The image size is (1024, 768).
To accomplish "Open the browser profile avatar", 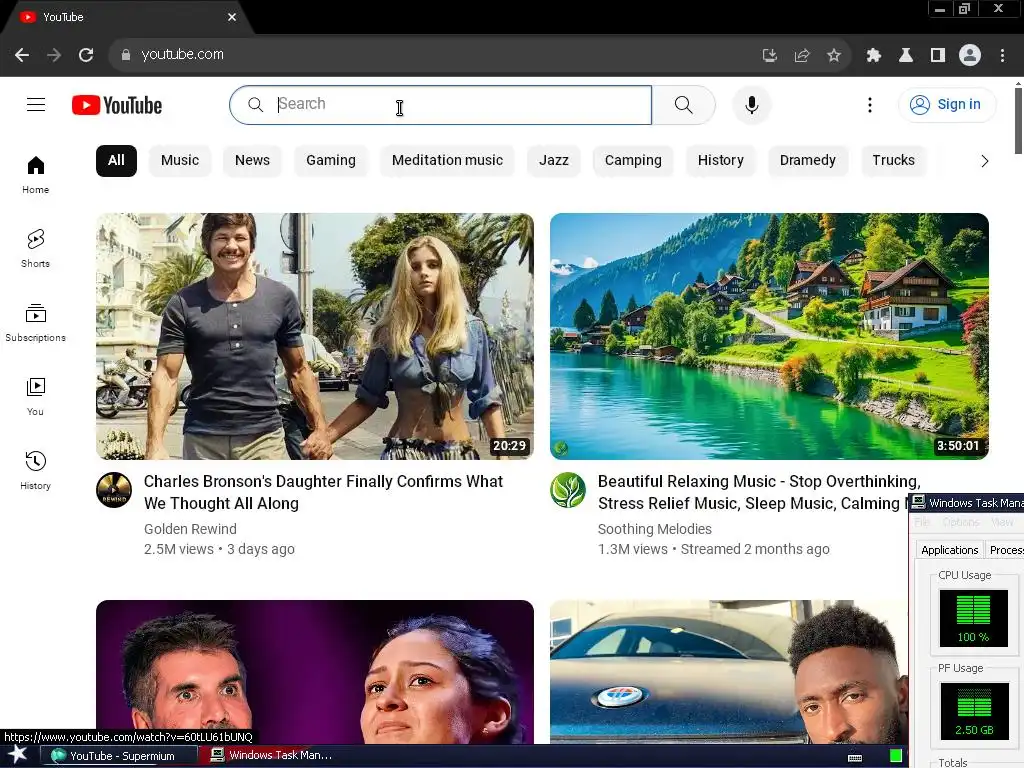I will pyautogui.click(x=970, y=55).
